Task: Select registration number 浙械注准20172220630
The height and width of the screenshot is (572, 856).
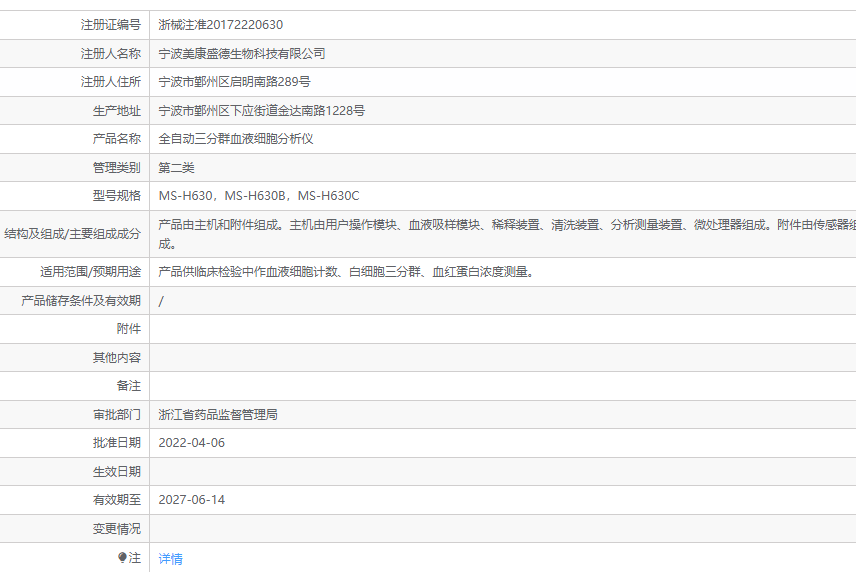Action: pyautogui.click(x=221, y=25)
